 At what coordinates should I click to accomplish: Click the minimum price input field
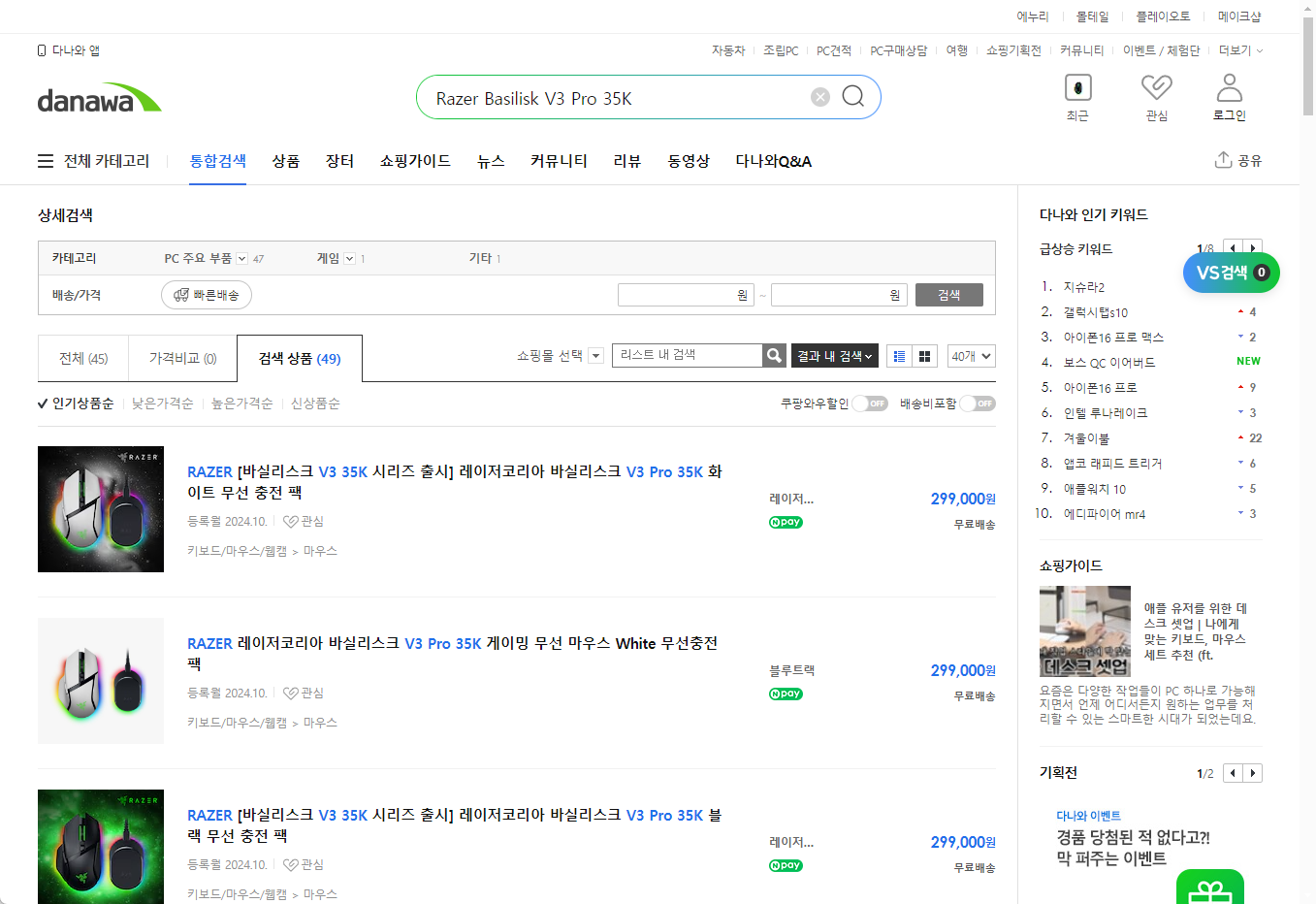tap(686, 295)
